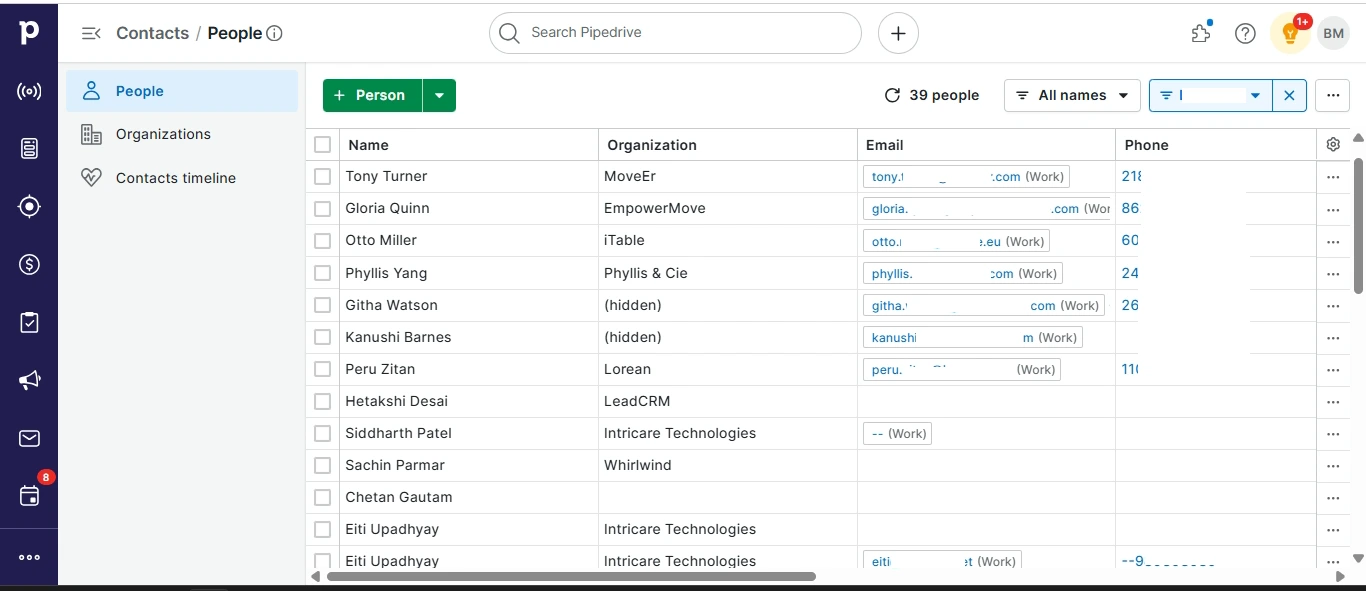Image resolution: width=1366 pixels, height=591 pixels.
Task: Open the more options menu above table
Action: (1333, 95)
